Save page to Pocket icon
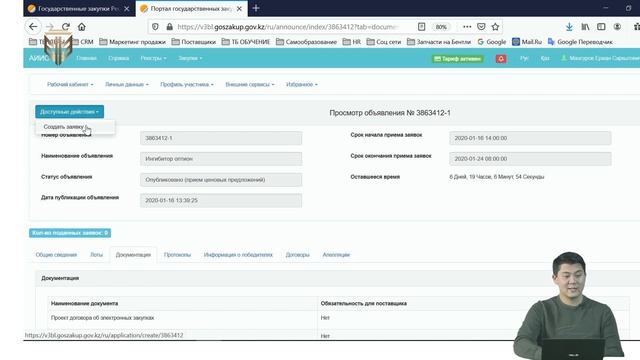This screenshot has width=640, height=360. tap(481, 27)
